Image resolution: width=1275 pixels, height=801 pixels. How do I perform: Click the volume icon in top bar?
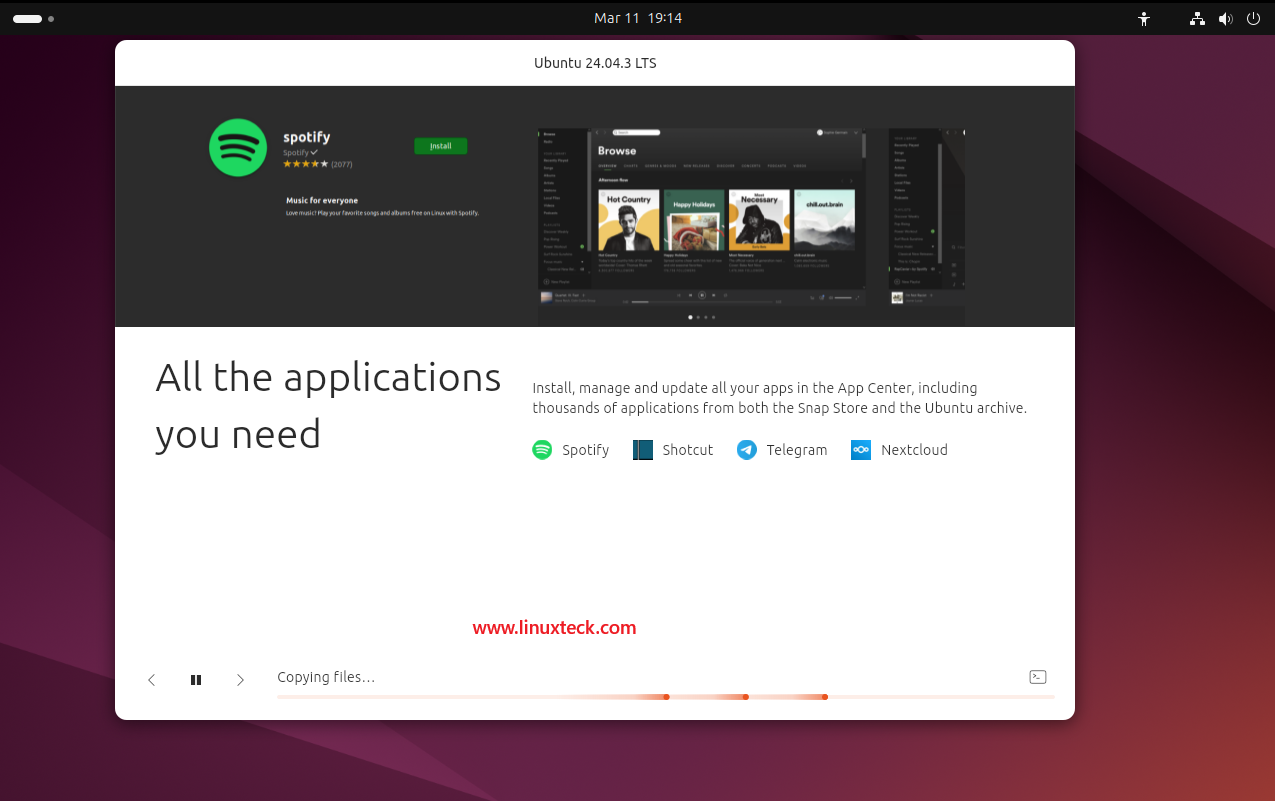[1225, 17]
